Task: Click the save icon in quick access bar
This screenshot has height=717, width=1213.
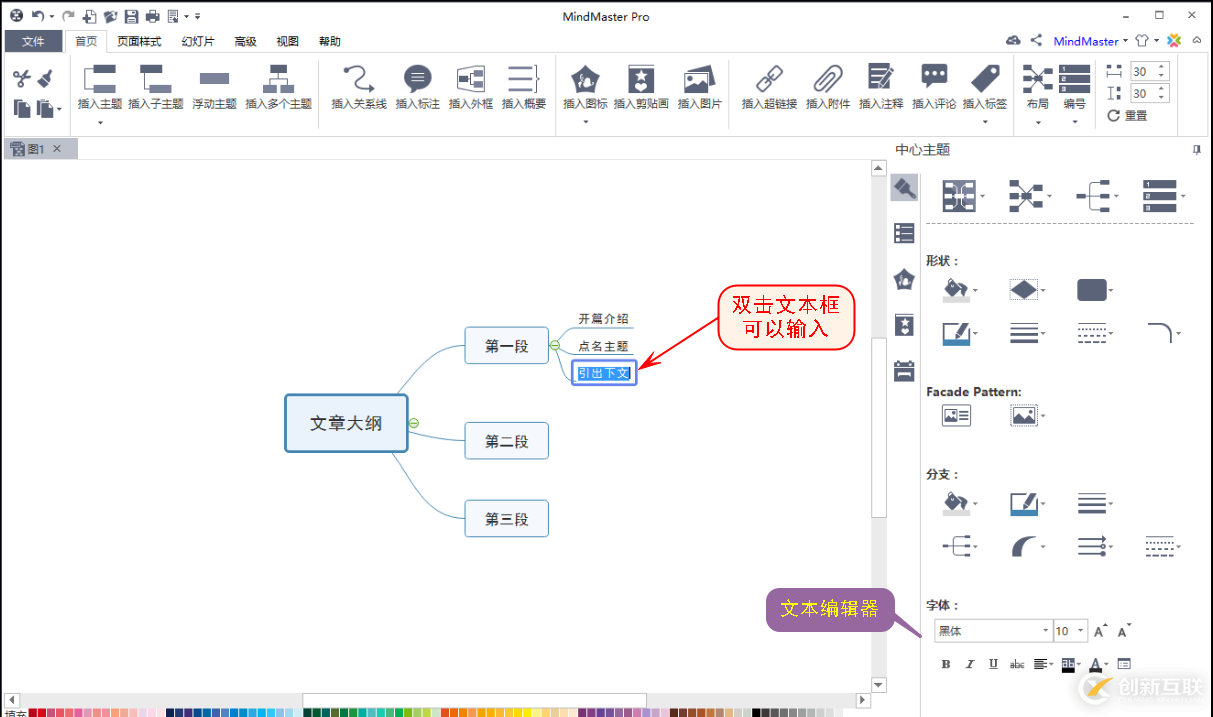Action: [131, 16]
